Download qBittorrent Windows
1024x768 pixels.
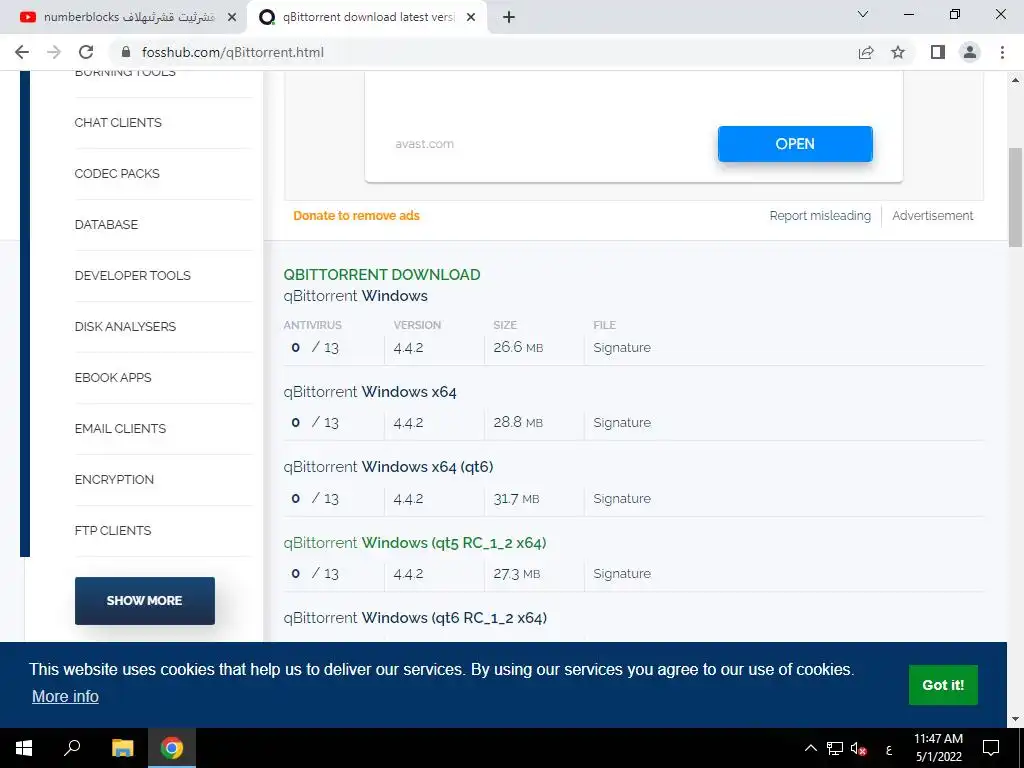(x=355, y=296)
